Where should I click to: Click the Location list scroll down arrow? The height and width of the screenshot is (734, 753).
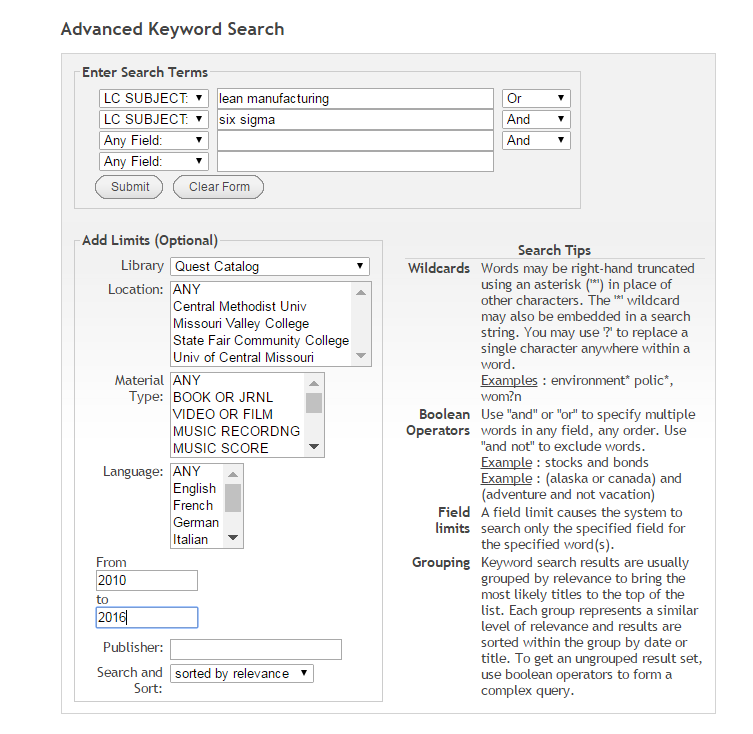point(361,356)
